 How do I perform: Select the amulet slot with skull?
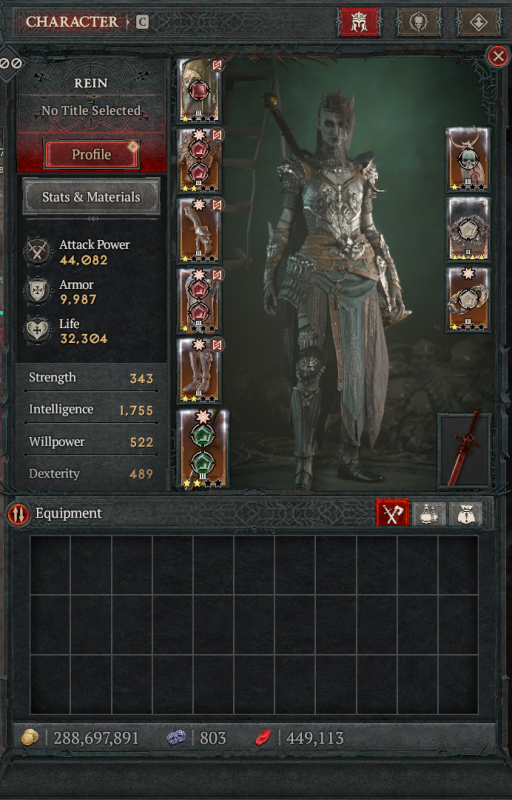468,160
